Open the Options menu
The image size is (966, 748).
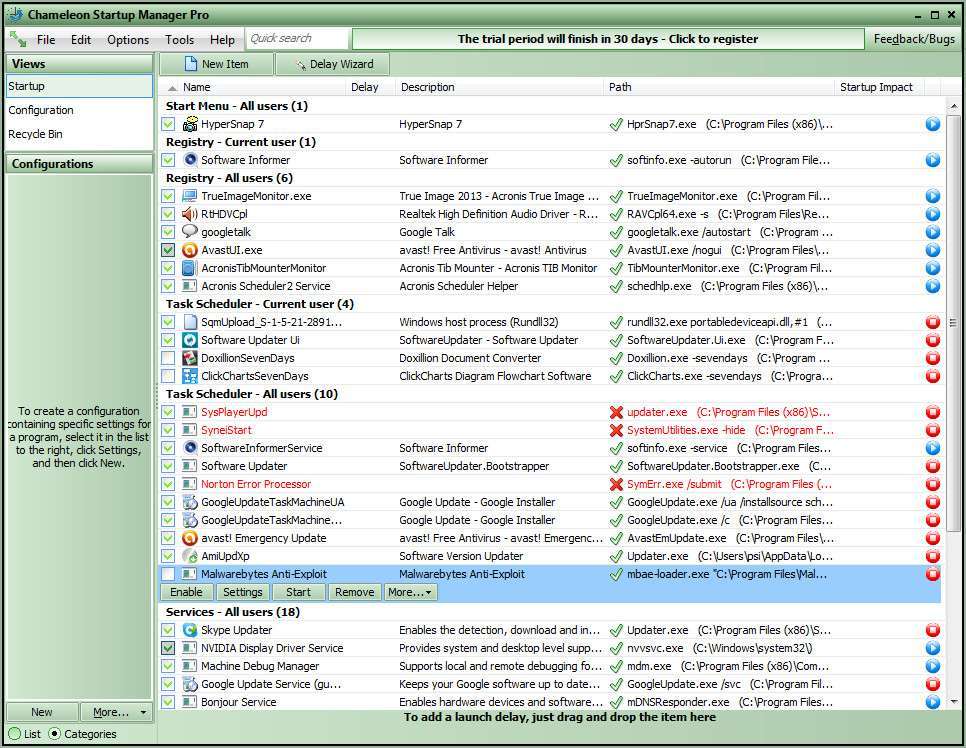tap(128, 39)
